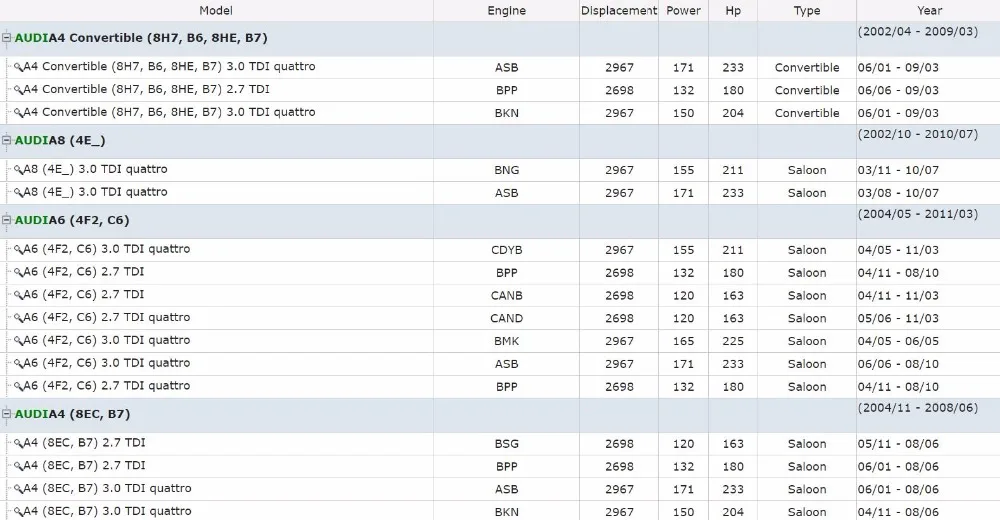Open A8 (4E_) 3.0 TDI quattro BNG model

pyautogui.click(x=95, y=169)
